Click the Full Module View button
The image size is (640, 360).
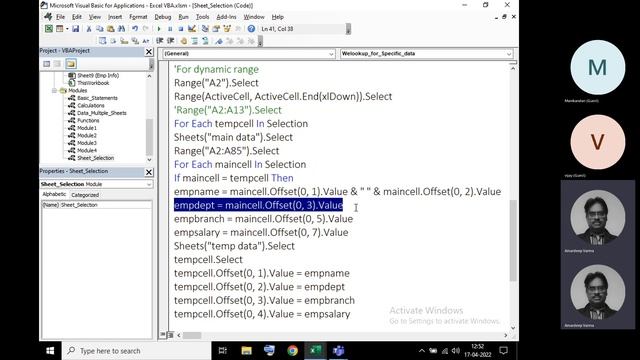[x=170, y=335]
